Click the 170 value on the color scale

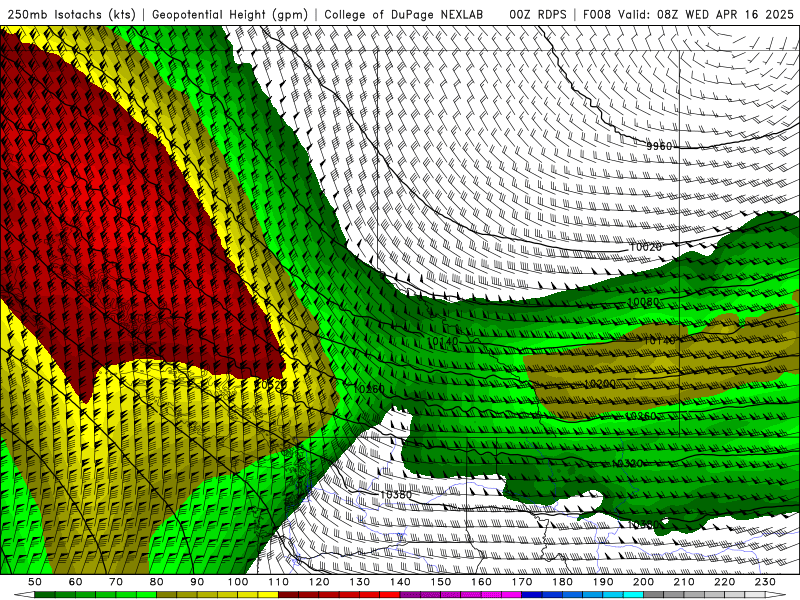tap(522, 582)
